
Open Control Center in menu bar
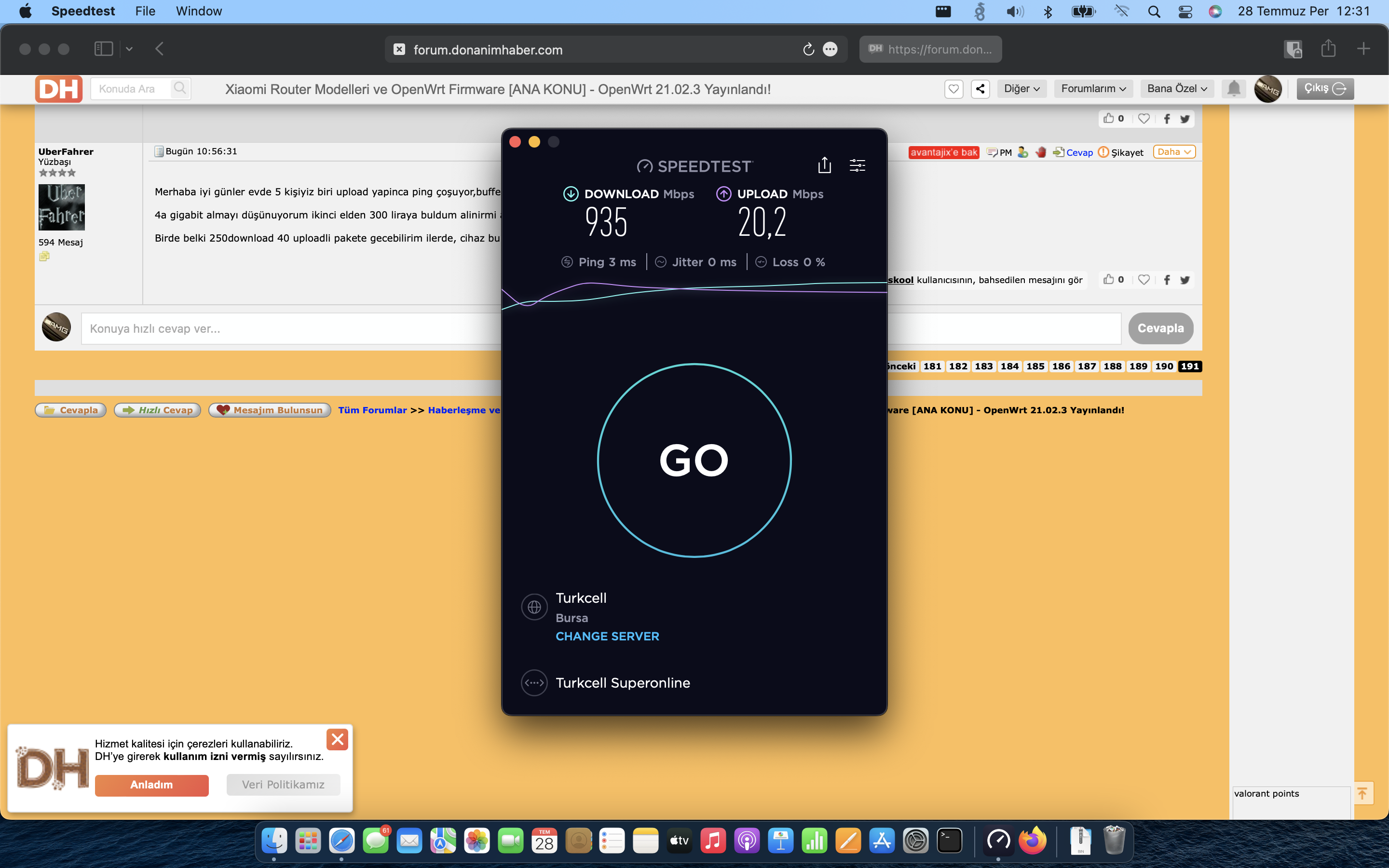1185,11
